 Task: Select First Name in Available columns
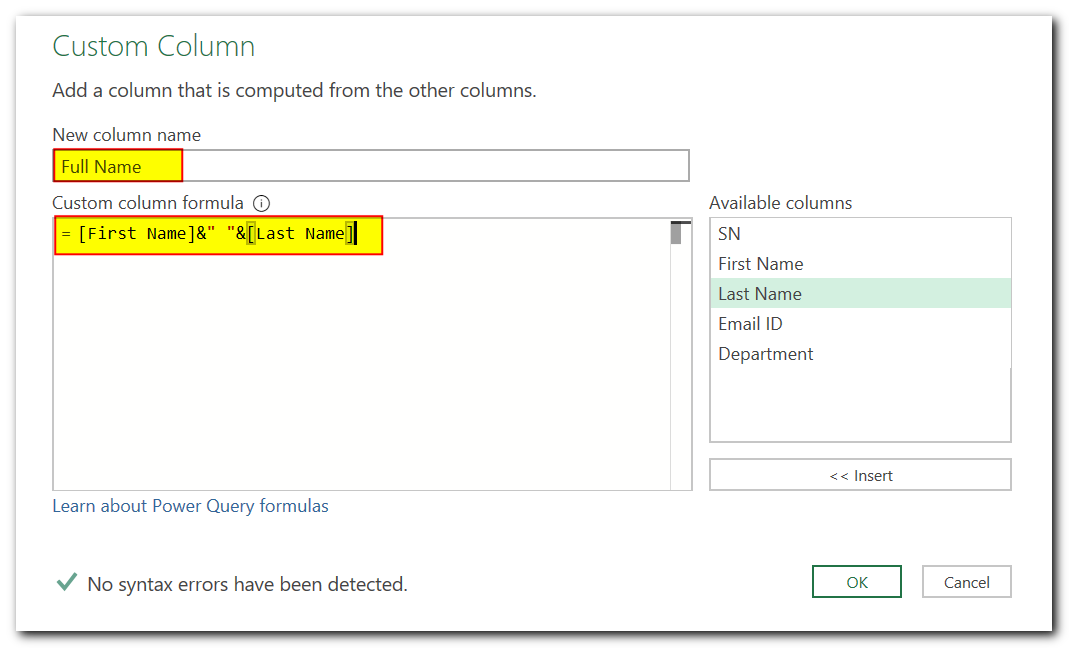click(x=860, y=264)
